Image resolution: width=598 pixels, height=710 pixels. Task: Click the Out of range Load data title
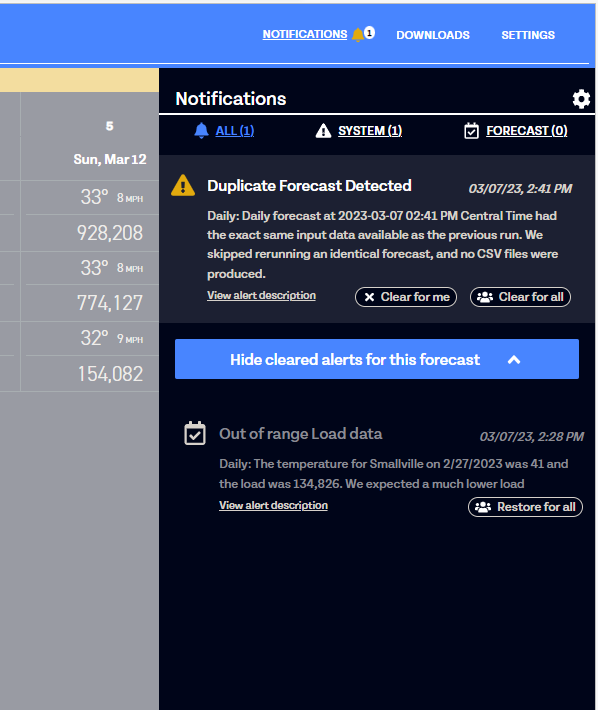tap(301, 434)
